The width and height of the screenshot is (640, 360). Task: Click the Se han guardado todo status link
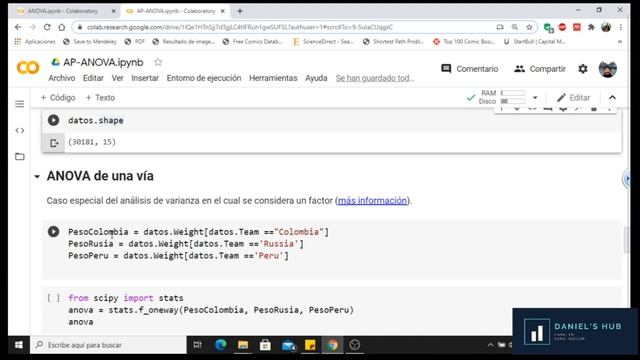pos(375,78)
